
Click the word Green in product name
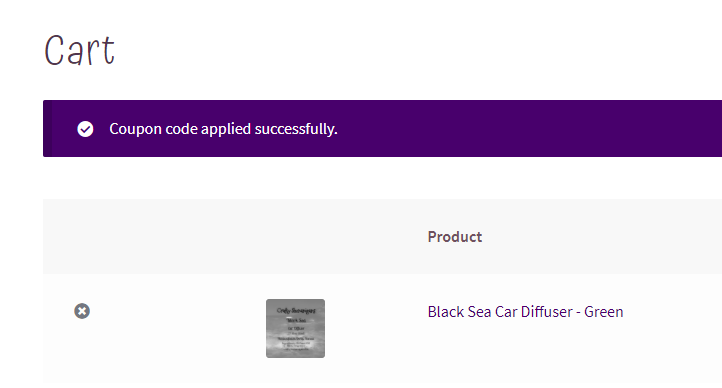point(603,312)
